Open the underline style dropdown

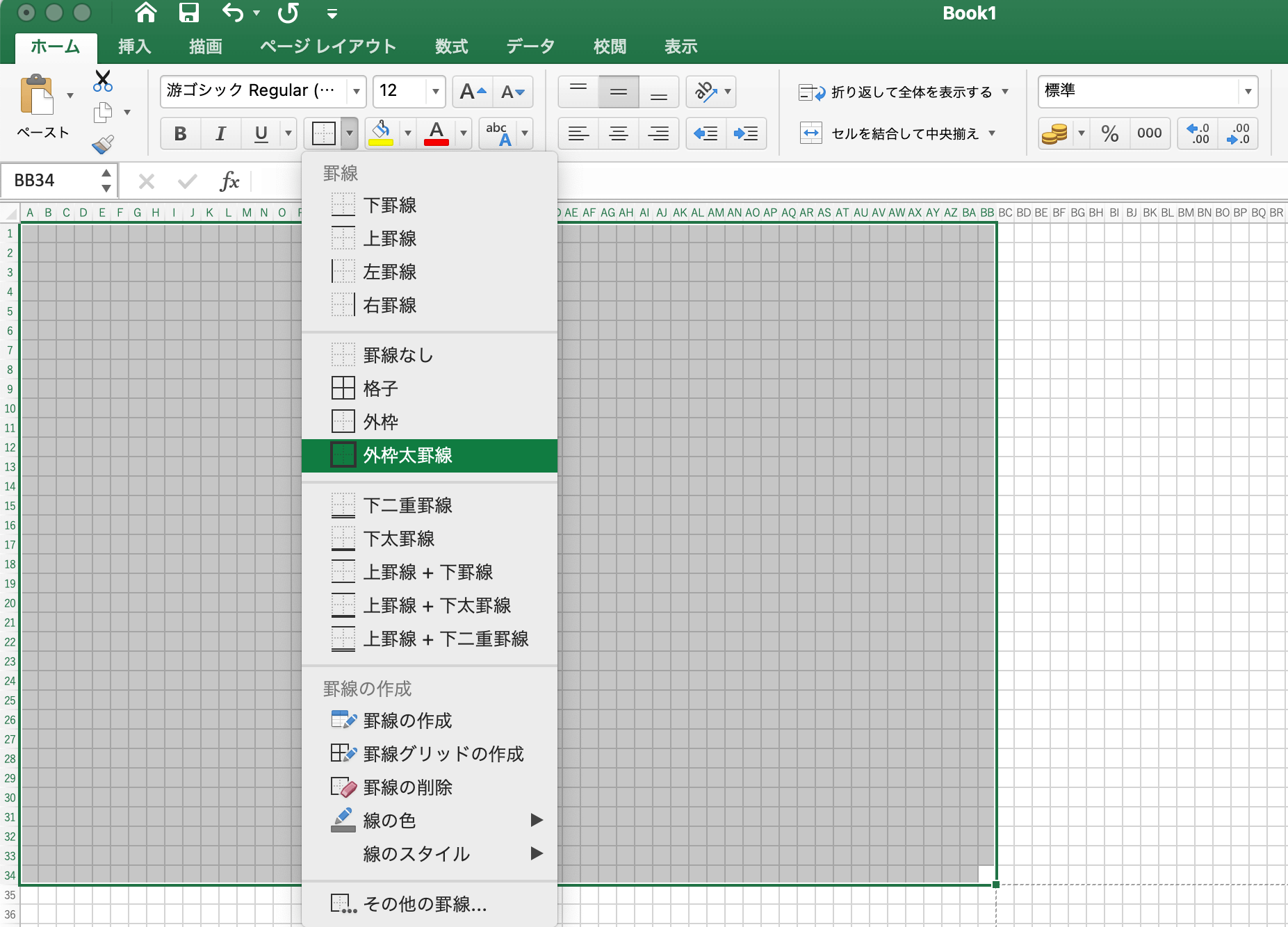point(288,133)
